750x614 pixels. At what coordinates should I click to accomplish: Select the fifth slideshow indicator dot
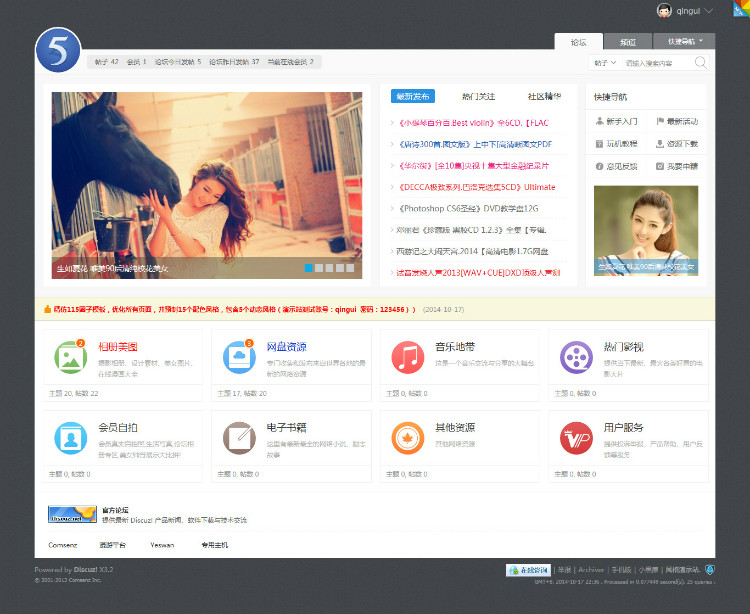coord(350,268)
